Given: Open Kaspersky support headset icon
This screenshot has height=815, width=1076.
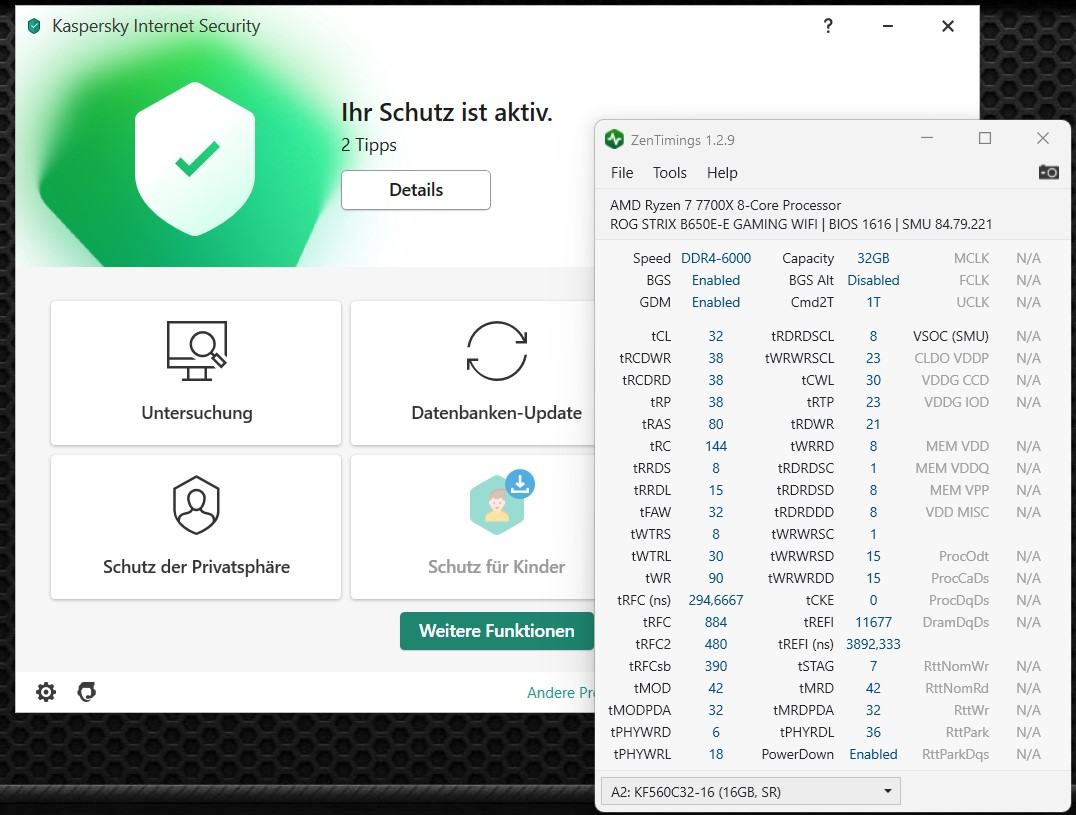Looking at the screenshot, I should (86, 692).
